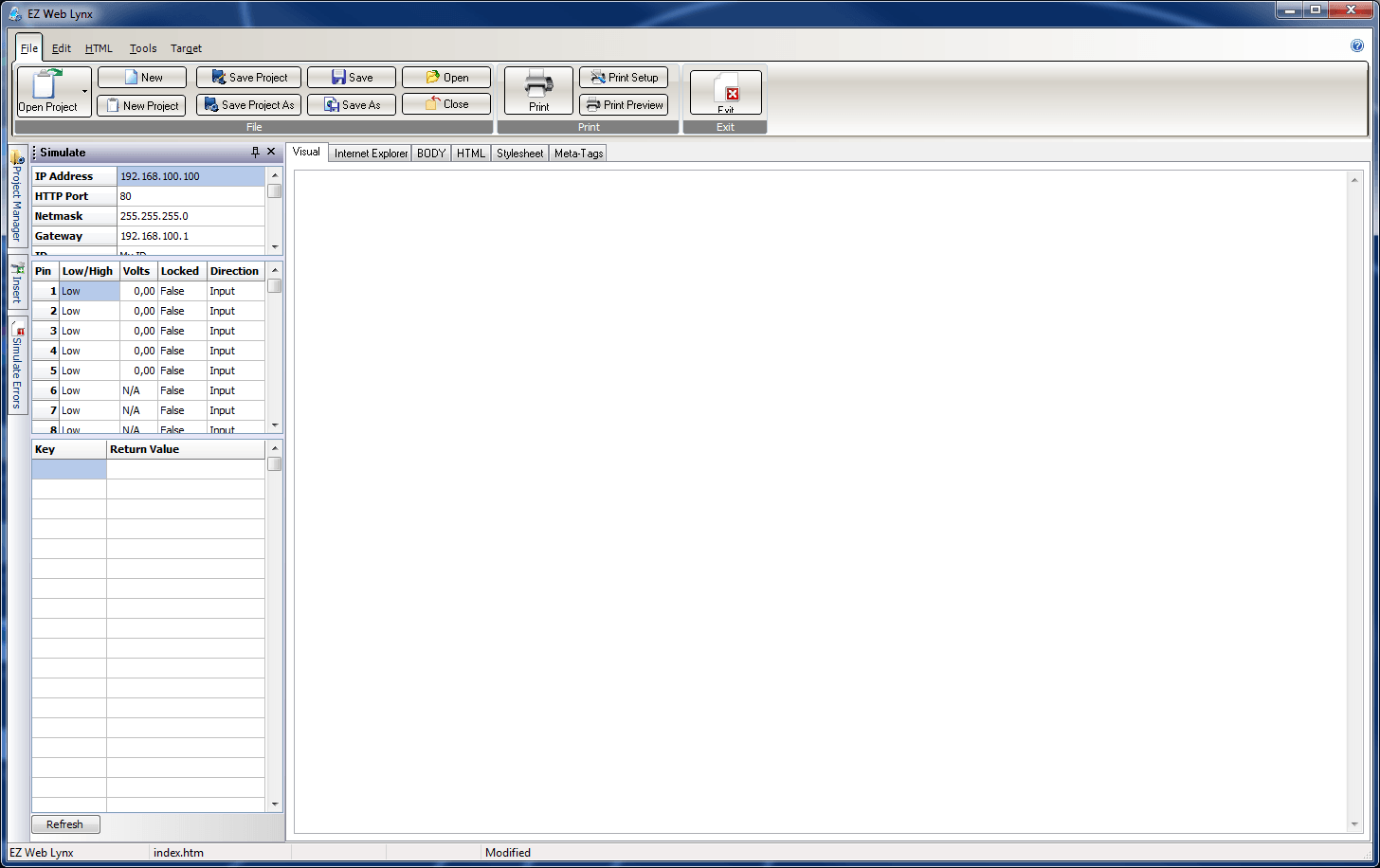Expand the Insert side panel tab
The height and width of the screenshot is (868, 1380).
click(17, 284)
